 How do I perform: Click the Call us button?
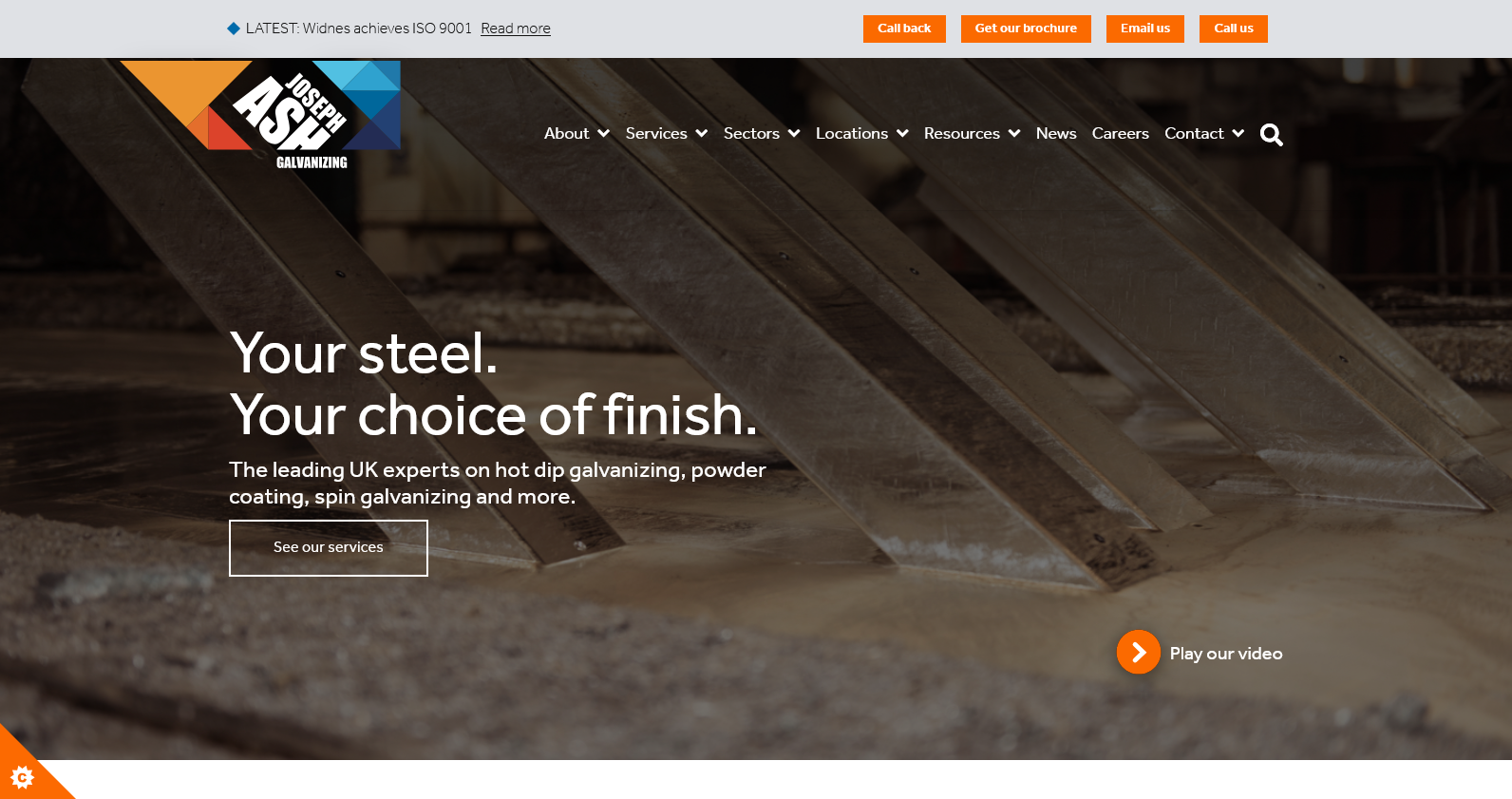point(1234,29)
